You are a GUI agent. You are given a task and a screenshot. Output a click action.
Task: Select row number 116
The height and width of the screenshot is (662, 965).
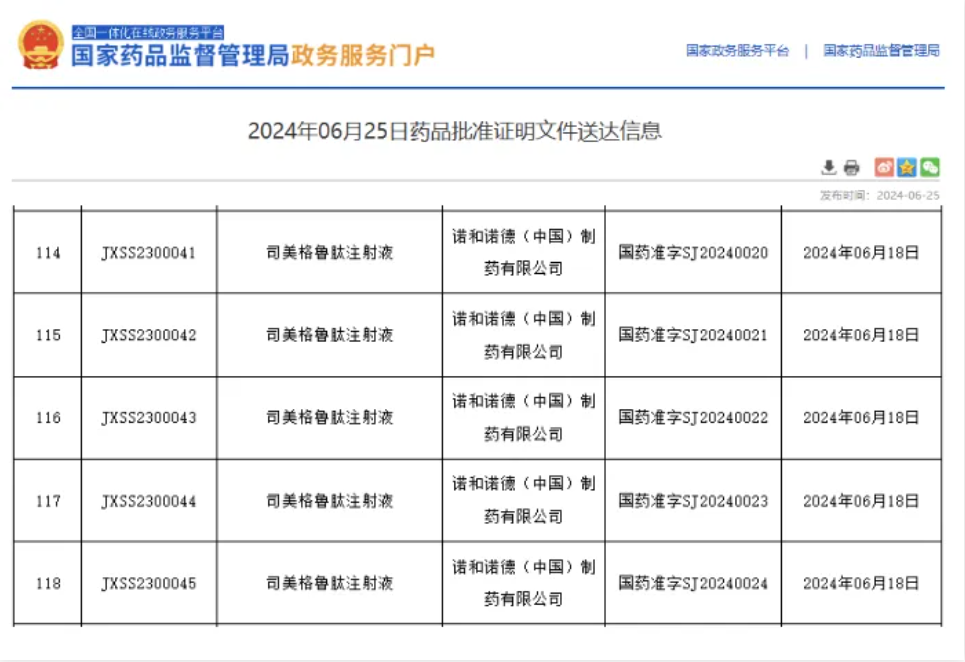[48, 418]
